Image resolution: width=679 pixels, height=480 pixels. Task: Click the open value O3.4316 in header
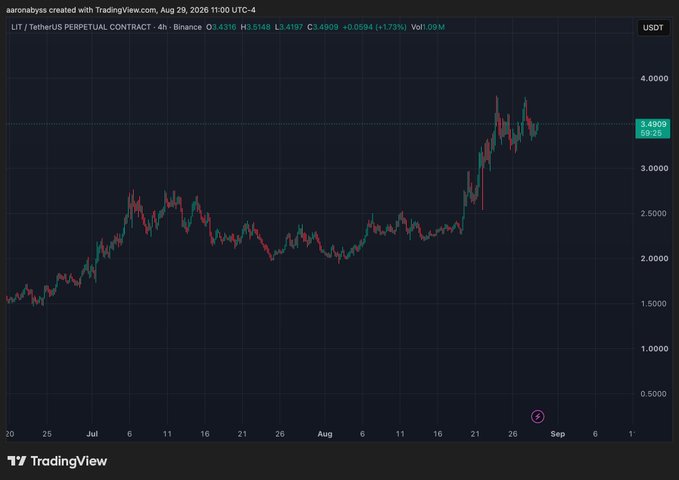click(x=221, y=27)
